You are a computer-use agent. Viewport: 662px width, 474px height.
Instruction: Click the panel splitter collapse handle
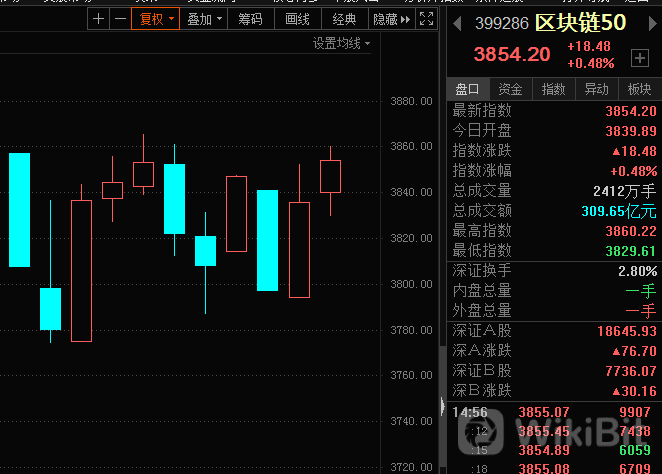[442, 406]
